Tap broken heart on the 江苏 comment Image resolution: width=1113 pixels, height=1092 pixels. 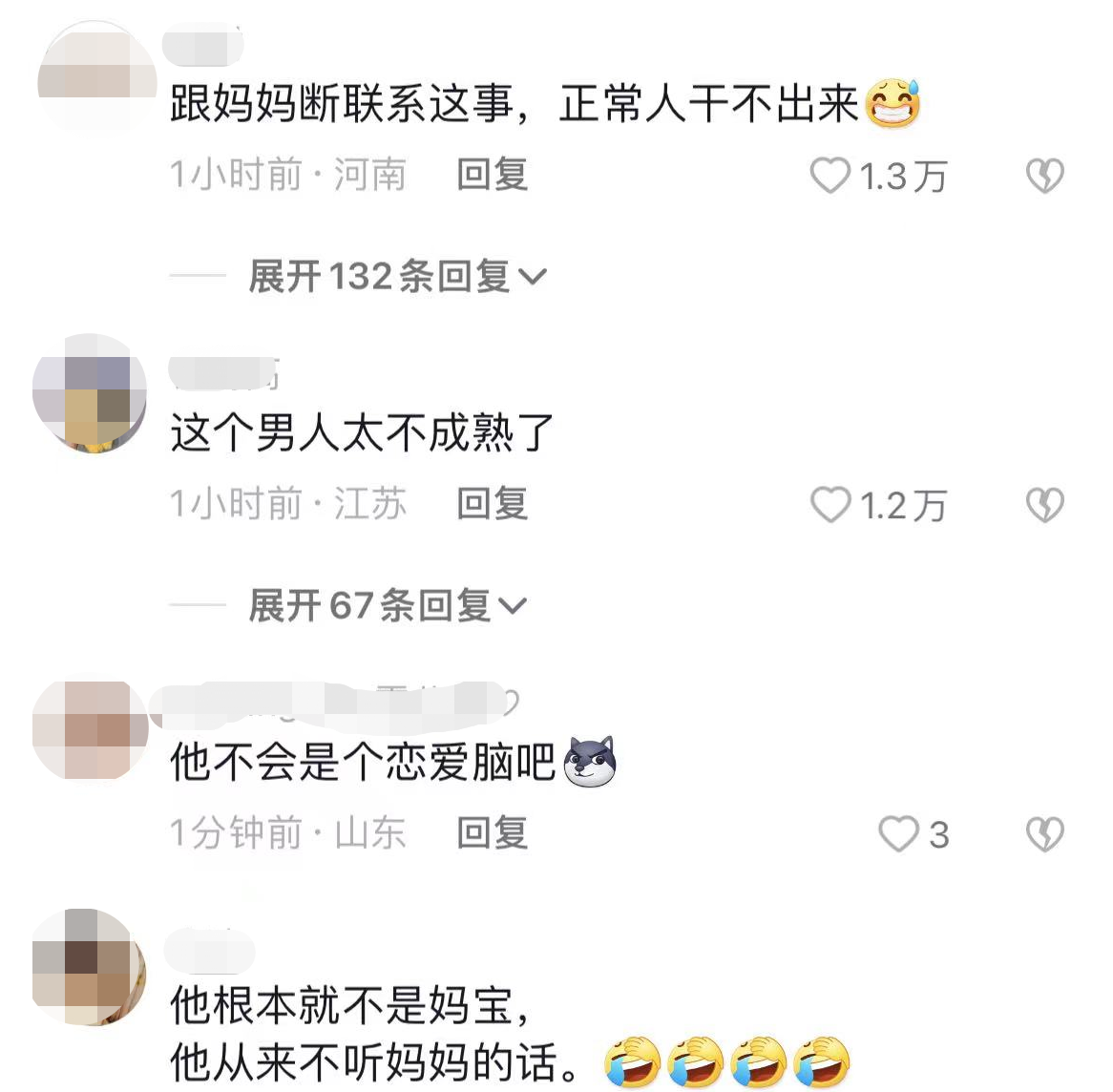click(1045, 505)
